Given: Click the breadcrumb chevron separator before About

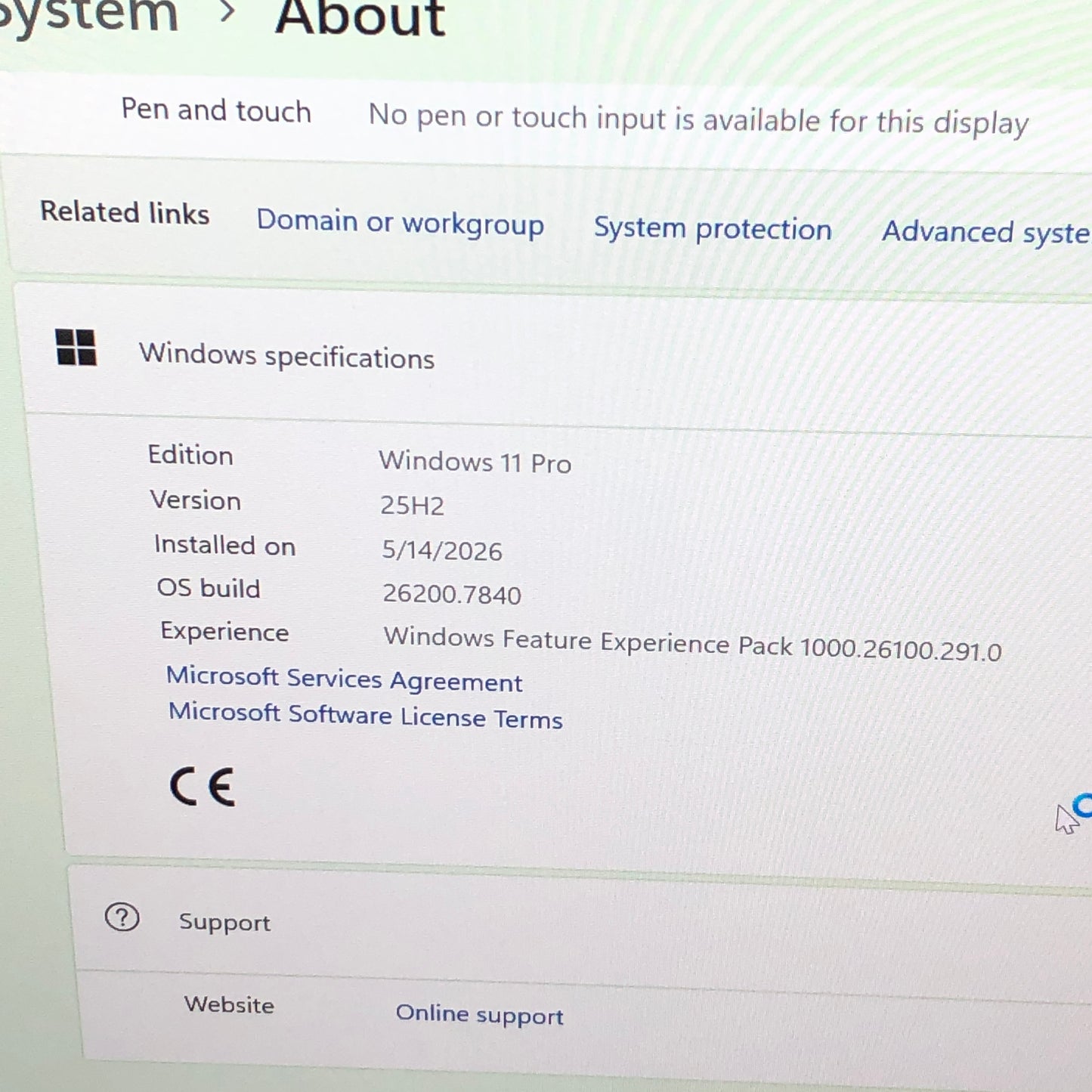Looking at the screenshot, I should (227, 11).
